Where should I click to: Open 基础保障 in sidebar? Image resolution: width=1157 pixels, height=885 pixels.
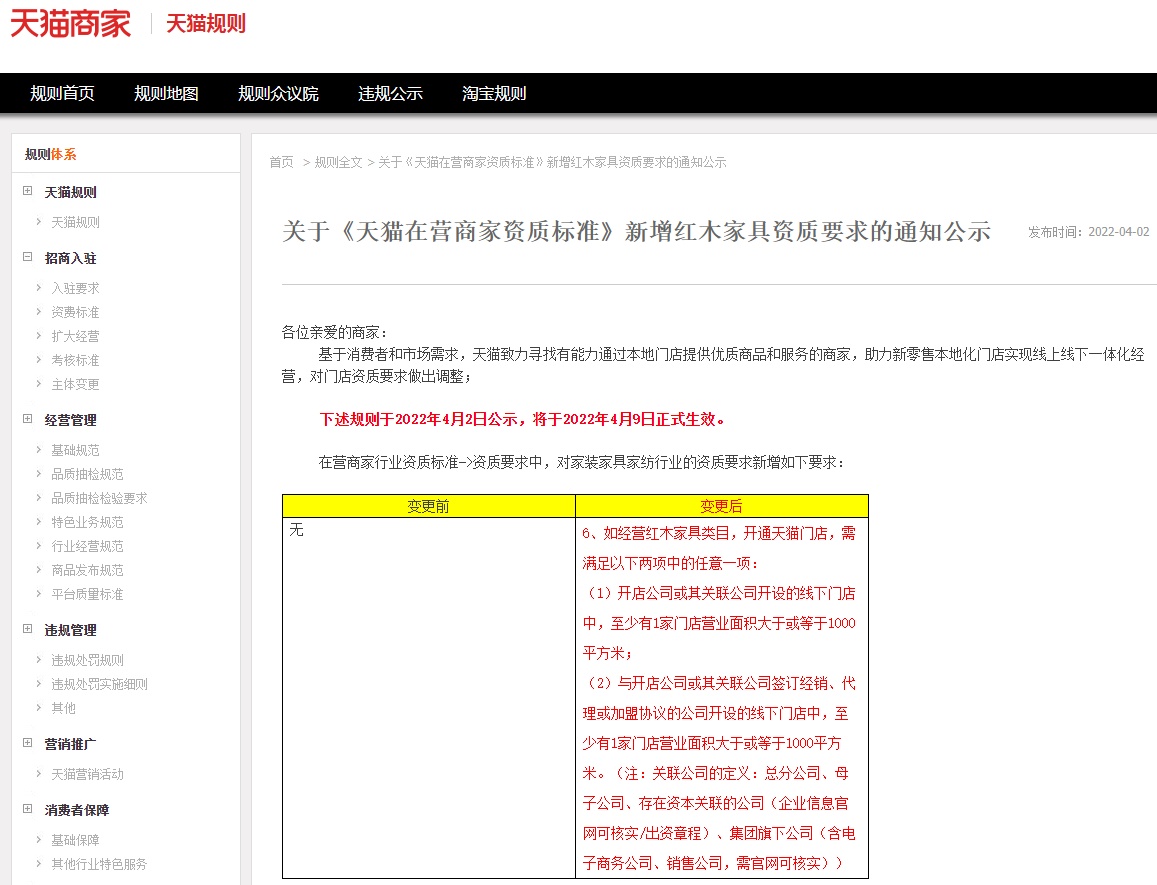coord(75,840)
